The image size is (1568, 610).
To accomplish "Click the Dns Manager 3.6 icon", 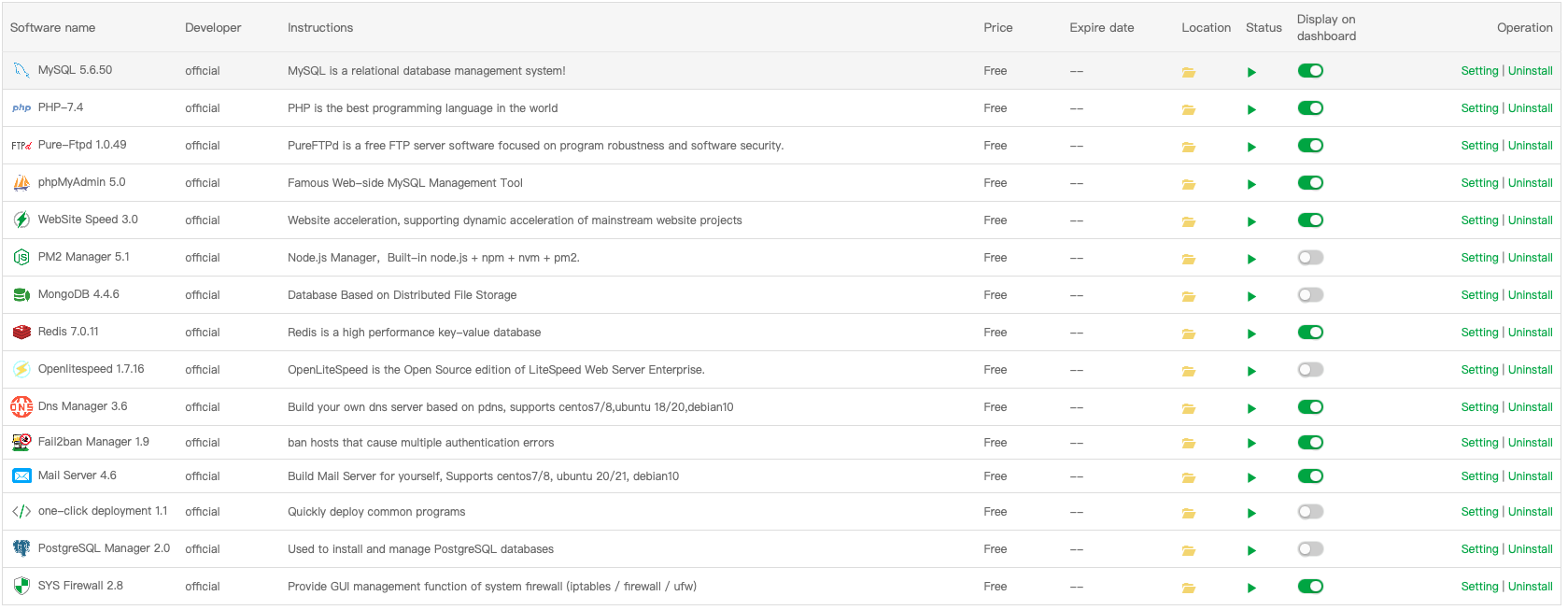I will [x=21, y=406].
